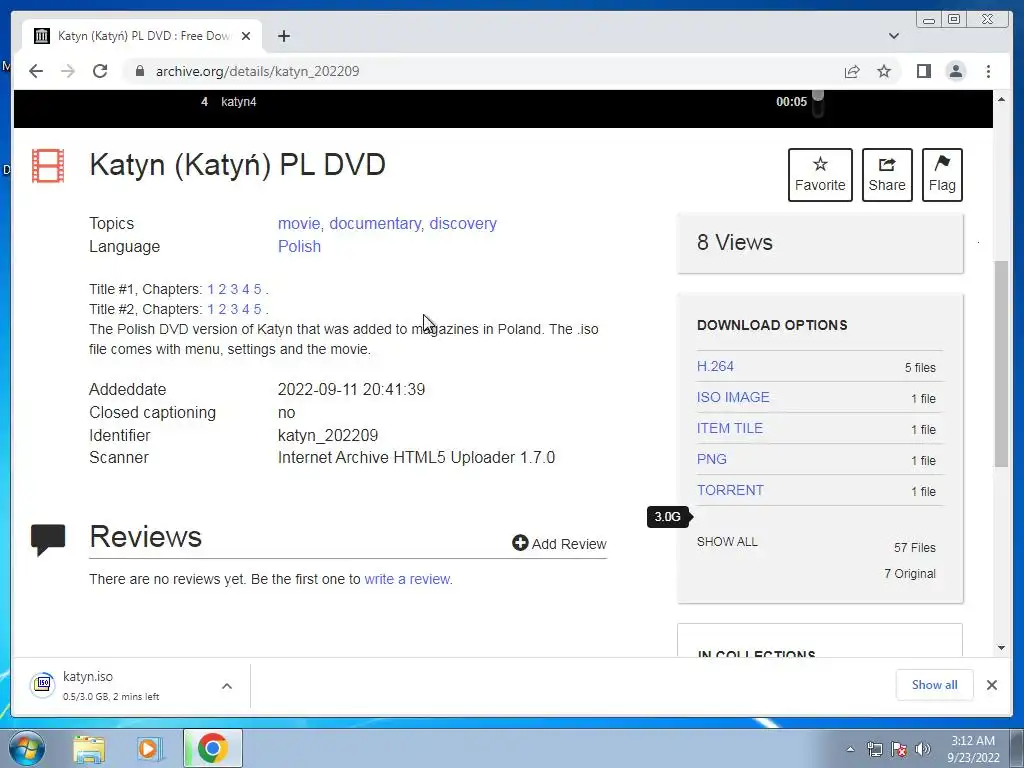Click the lock icon in address bar

click(x=139, y=71)
